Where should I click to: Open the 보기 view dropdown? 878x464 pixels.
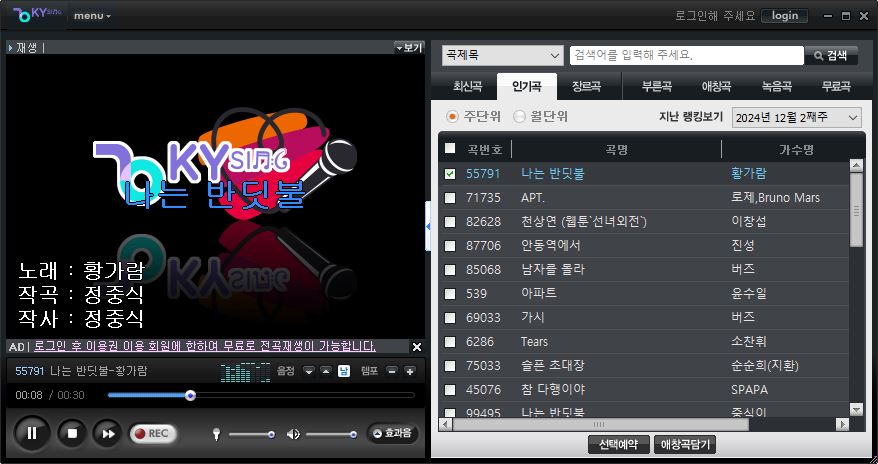409,48
